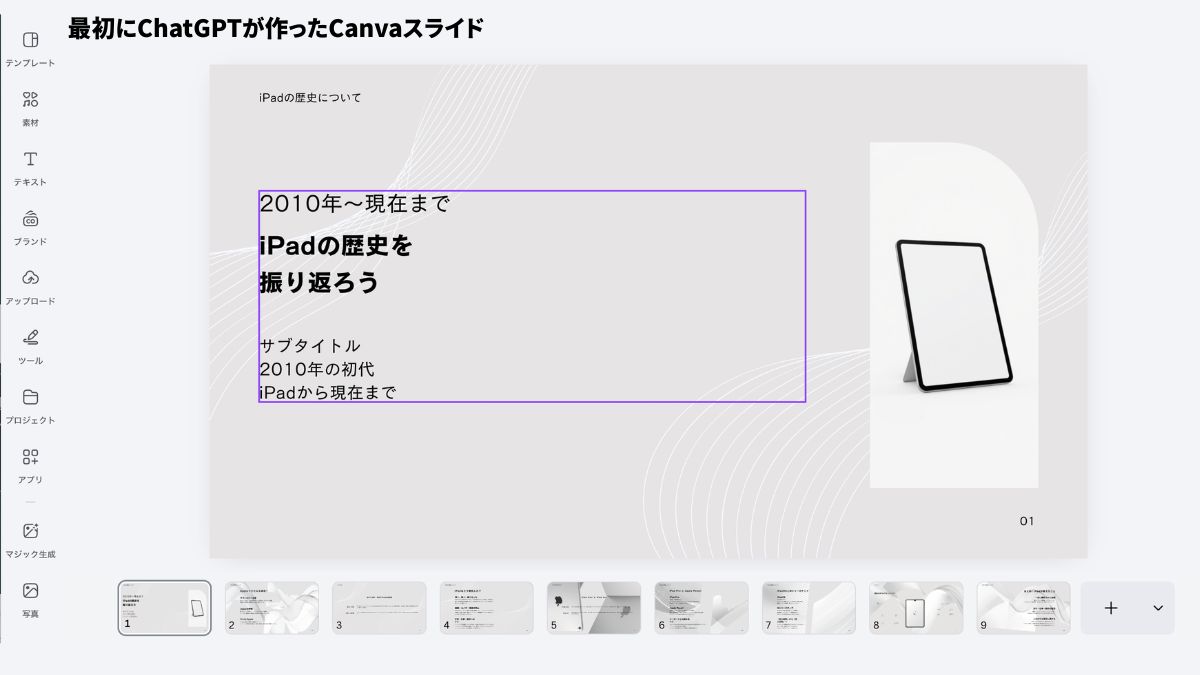This screenshot has width=1200, height=675.
Task: Select slide thumbnail 4
Action: 486,608
